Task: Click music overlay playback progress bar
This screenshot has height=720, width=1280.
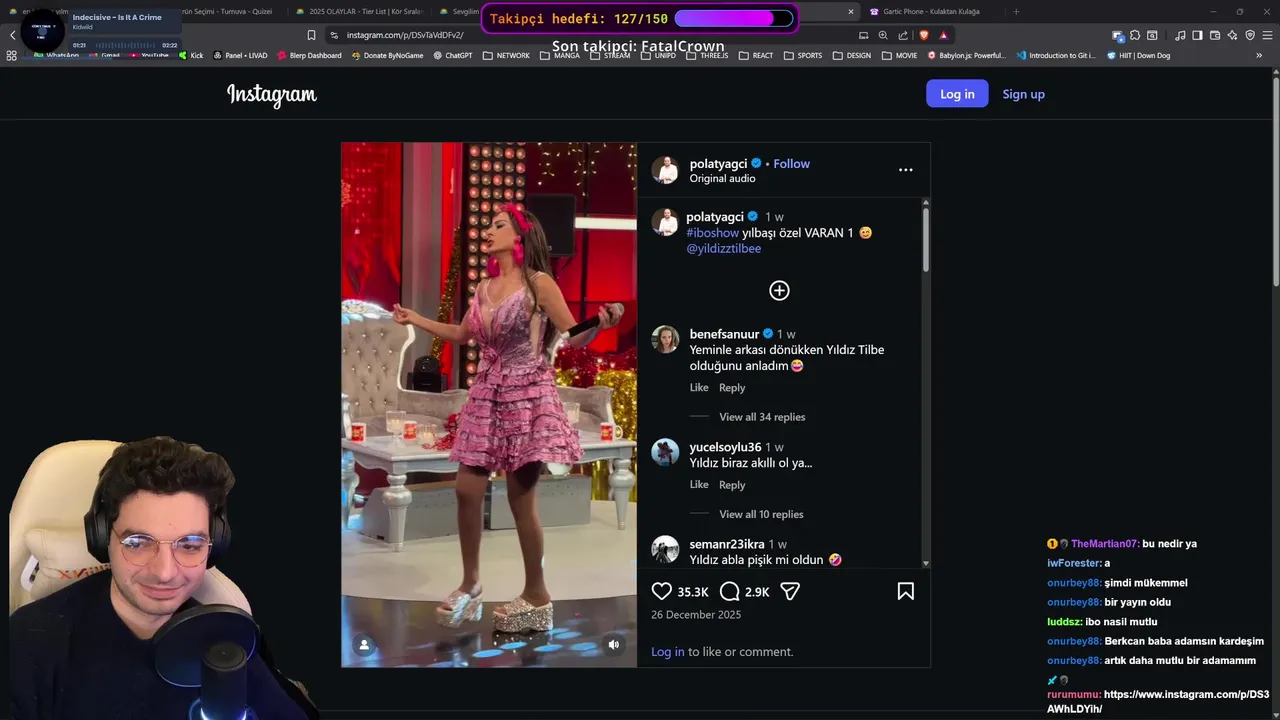Action: (125, 45)
